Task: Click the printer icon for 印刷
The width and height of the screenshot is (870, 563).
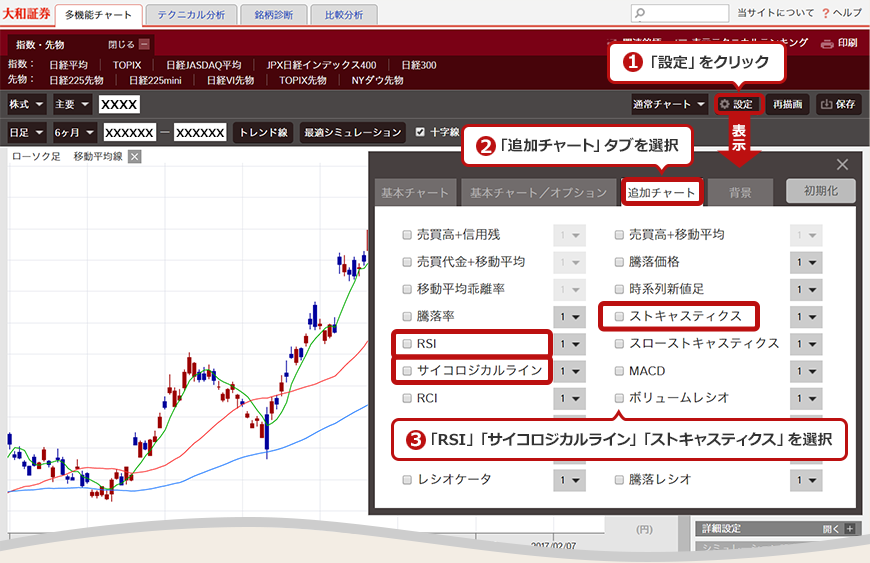Action: click(x=827, y=44)
